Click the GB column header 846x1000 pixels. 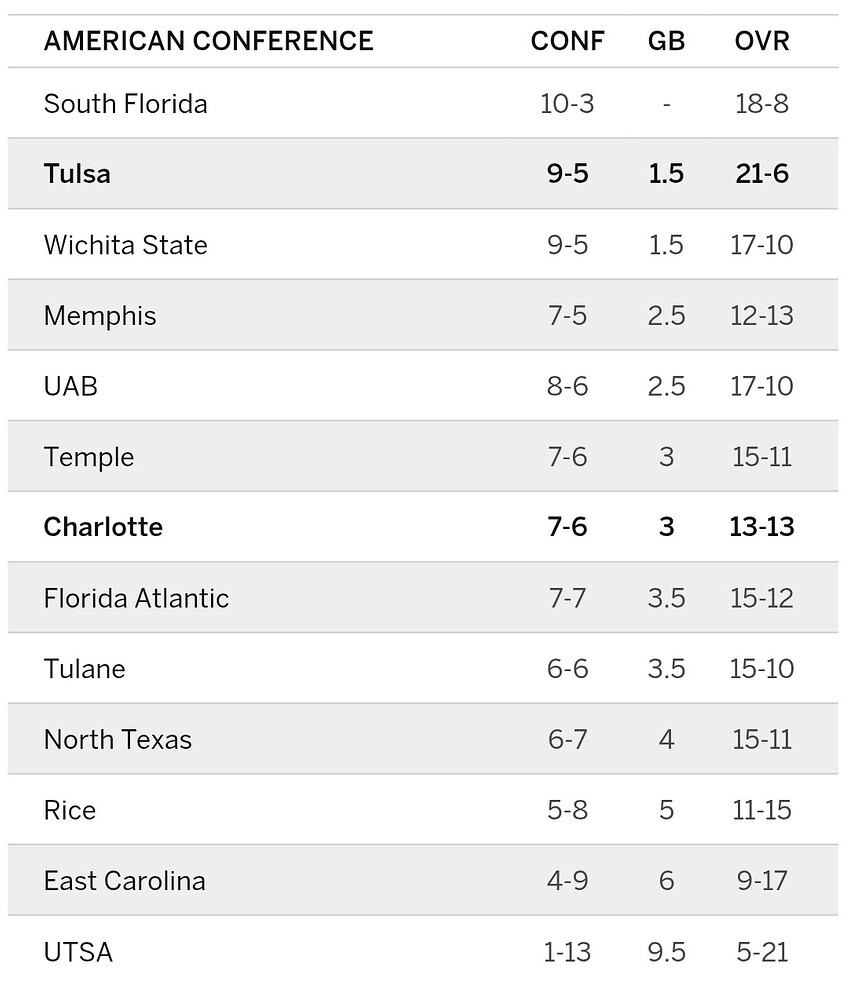coord(666,41)
